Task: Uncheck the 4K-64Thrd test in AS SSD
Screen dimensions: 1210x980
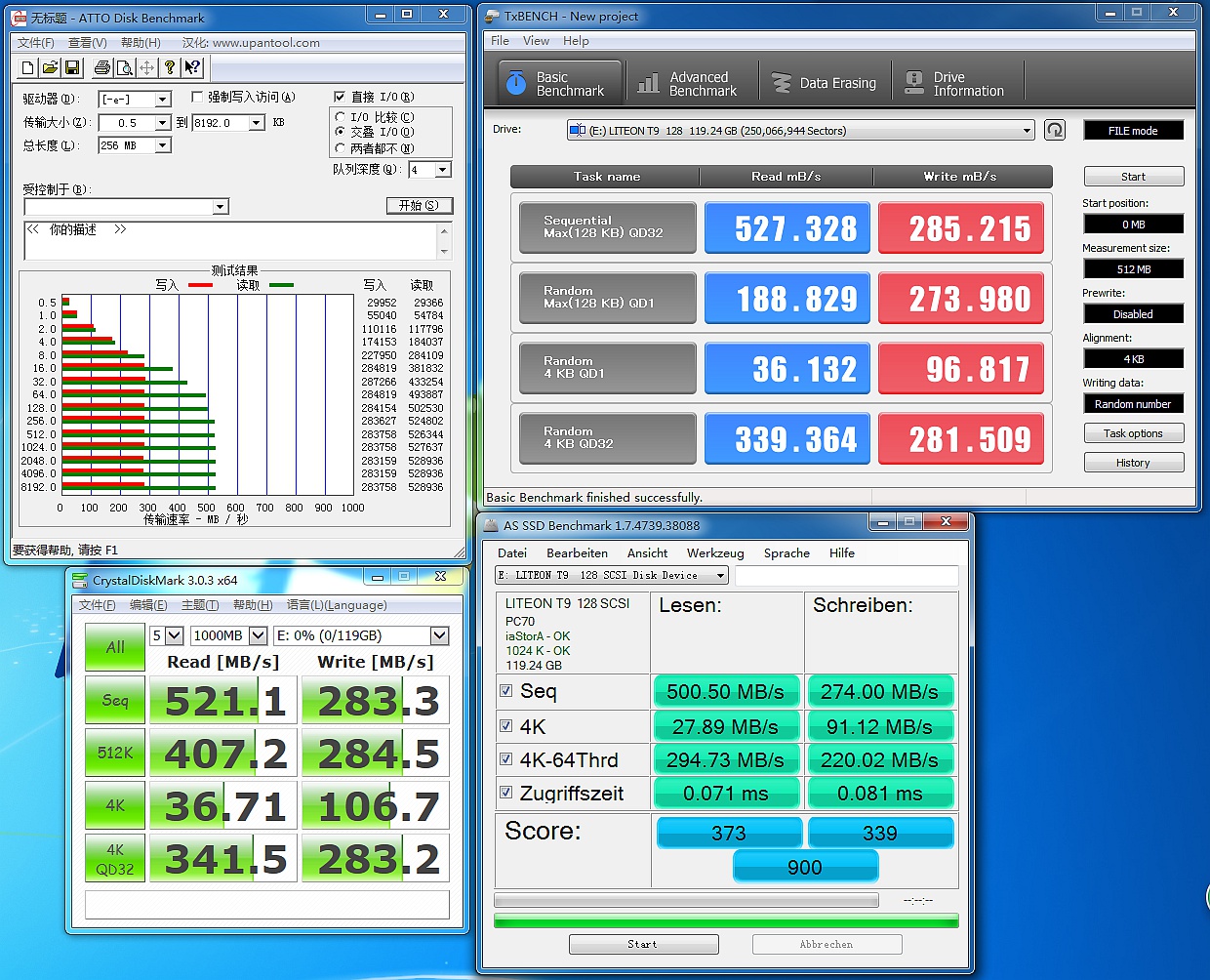Action: [x=506, y=758]
